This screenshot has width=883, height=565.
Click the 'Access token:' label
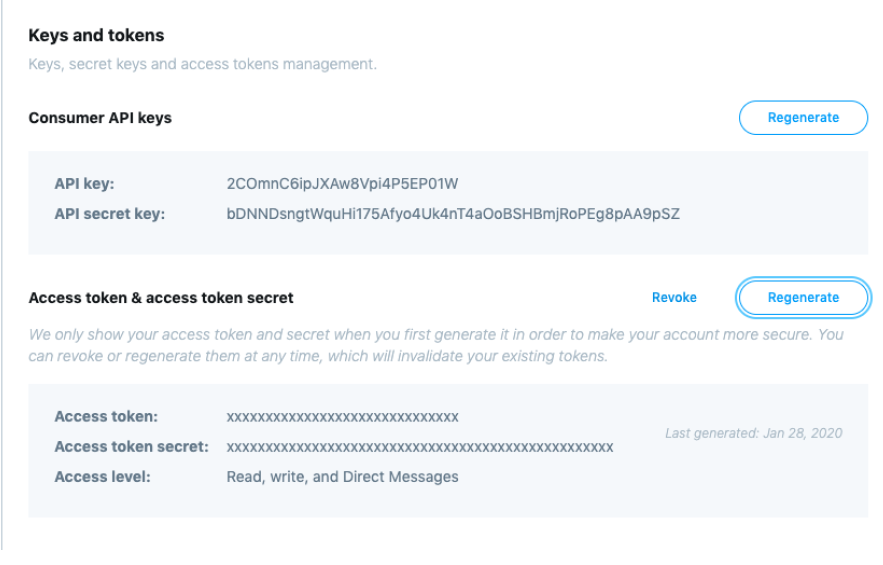[106, 417]
